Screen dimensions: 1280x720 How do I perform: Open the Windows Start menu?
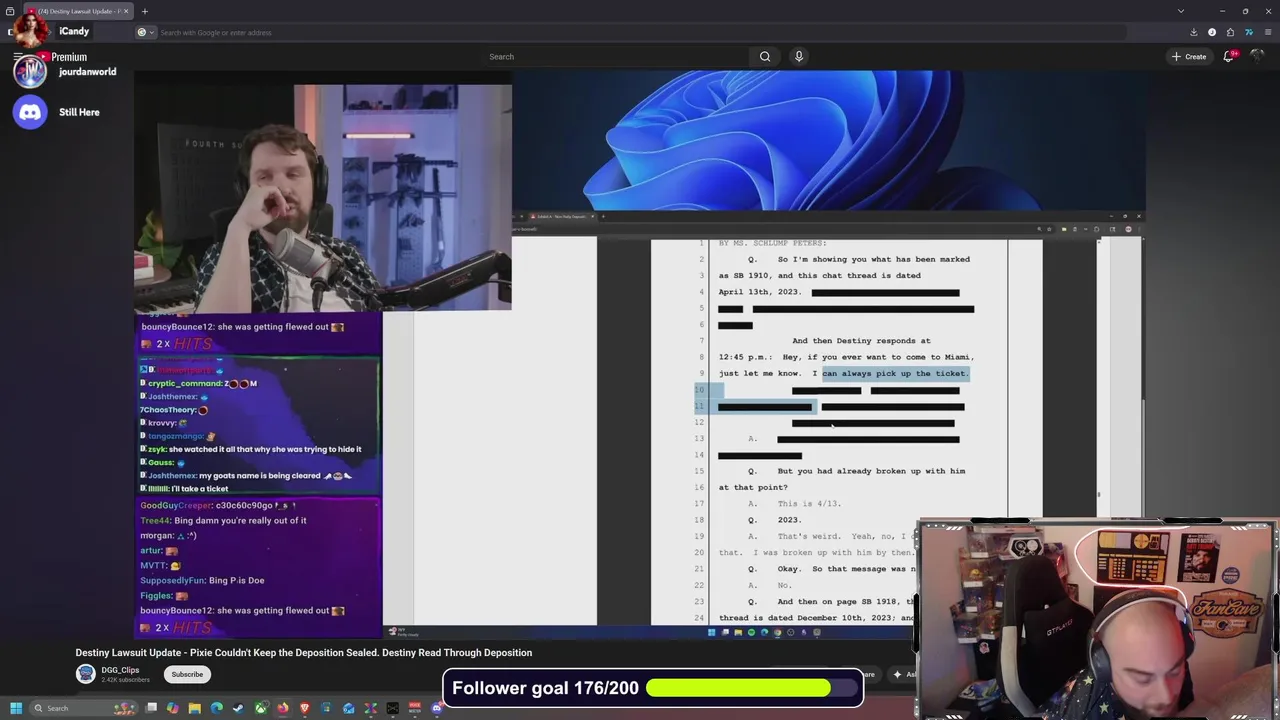[16, 708]
